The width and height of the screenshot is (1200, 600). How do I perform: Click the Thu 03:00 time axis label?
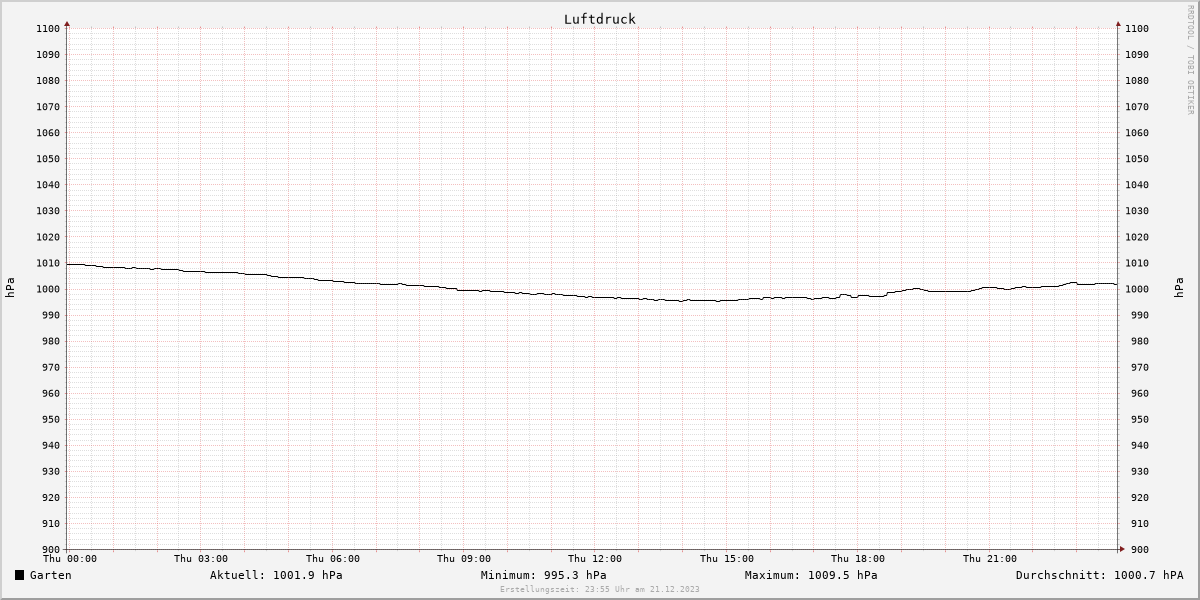201,559
